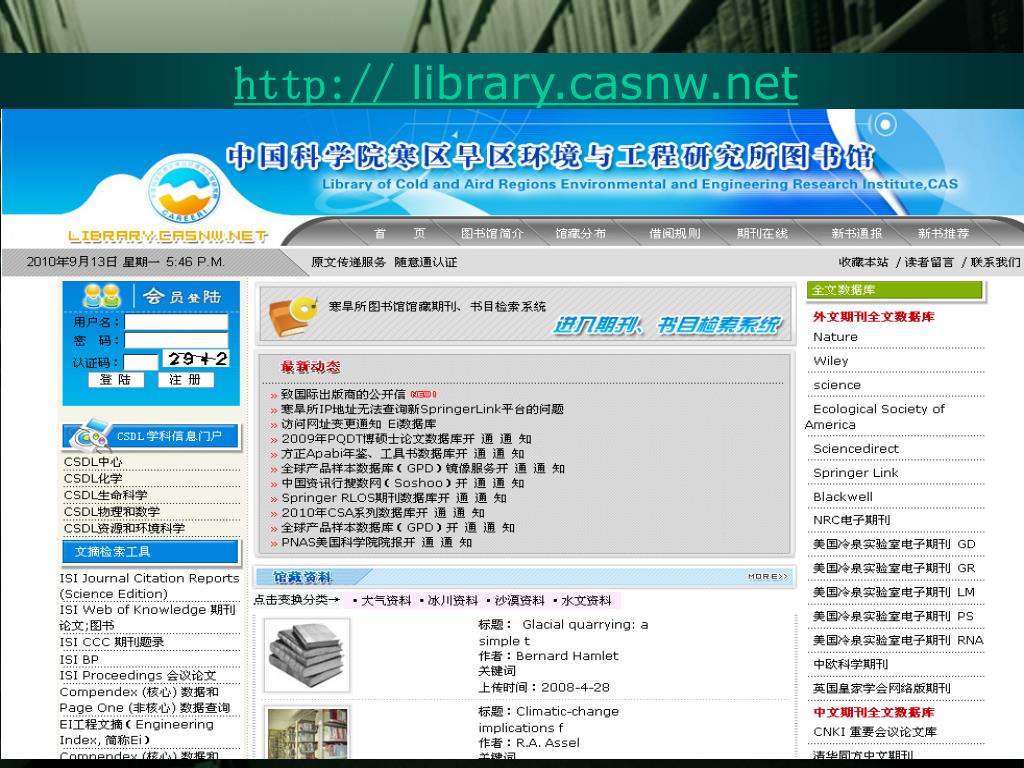Open the 新书推荐 menu item

pyautogui.click(x=943, y=233)
